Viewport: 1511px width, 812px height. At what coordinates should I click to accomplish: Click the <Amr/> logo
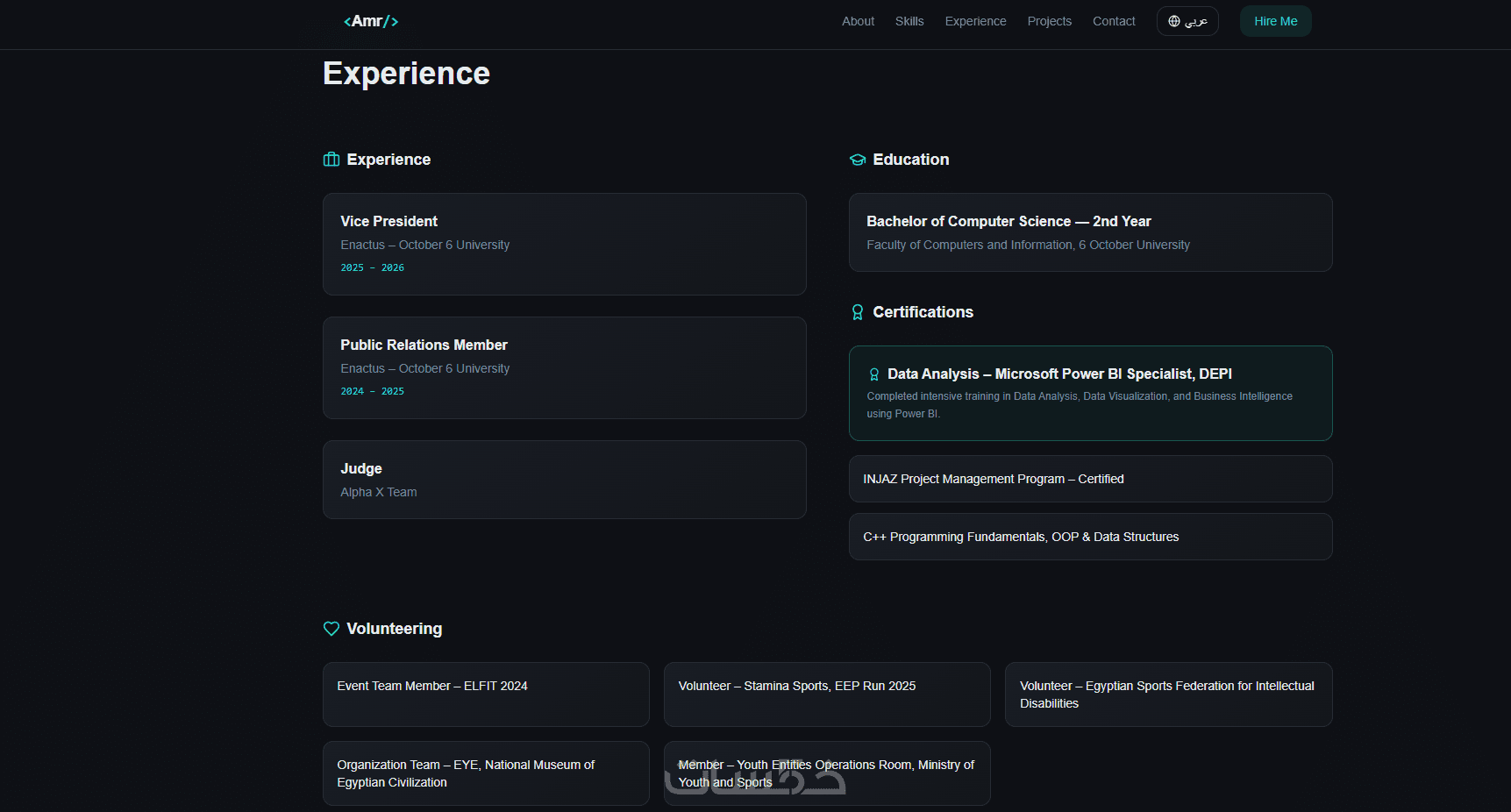point(371,21)
